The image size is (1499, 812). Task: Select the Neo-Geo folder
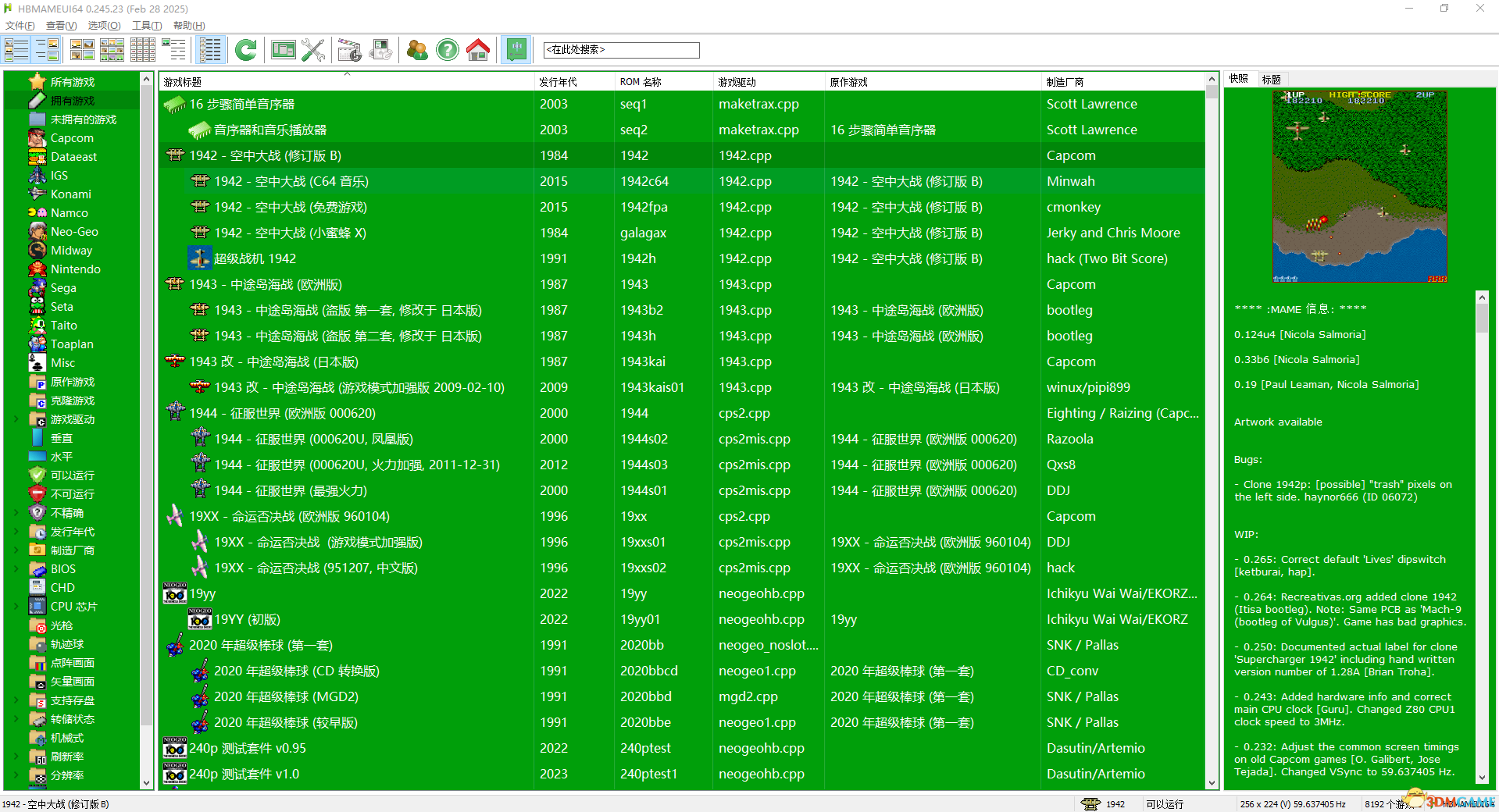point(74,232)
